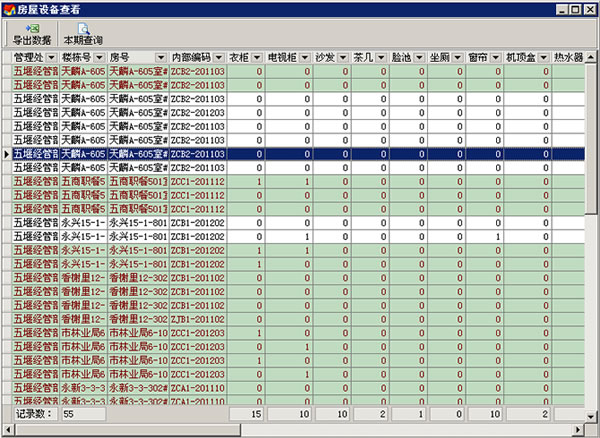Click the 衣柜 column header

click(238, 57)
